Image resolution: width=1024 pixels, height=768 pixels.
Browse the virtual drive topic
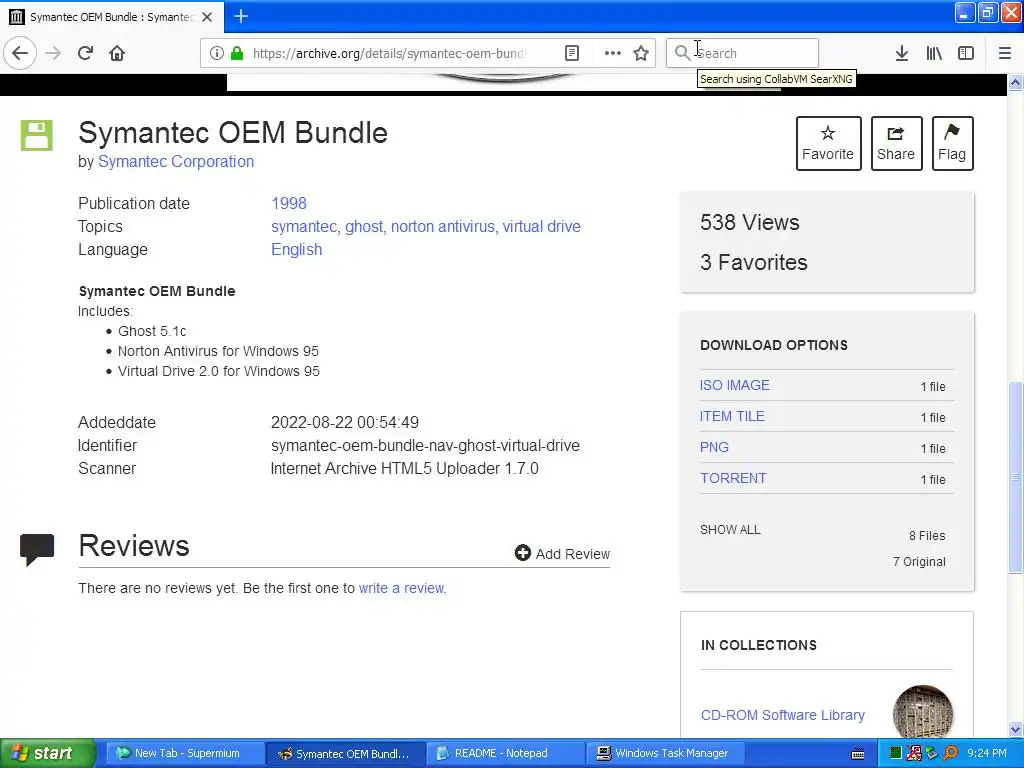coord(541,227)
